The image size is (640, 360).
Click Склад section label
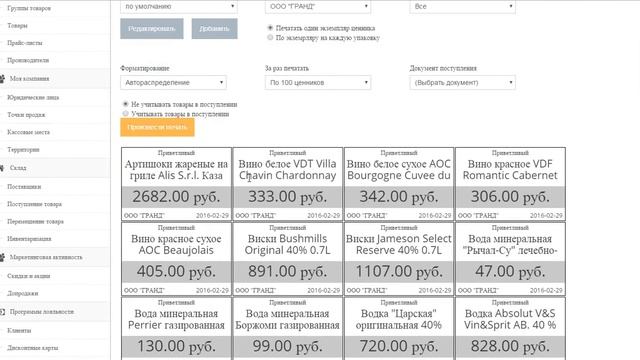point(18,168)
